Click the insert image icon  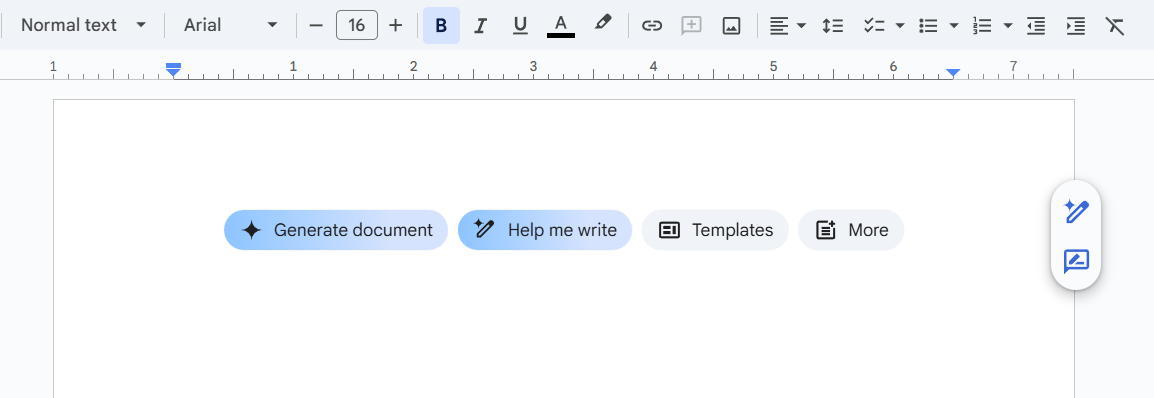[731, 26]
